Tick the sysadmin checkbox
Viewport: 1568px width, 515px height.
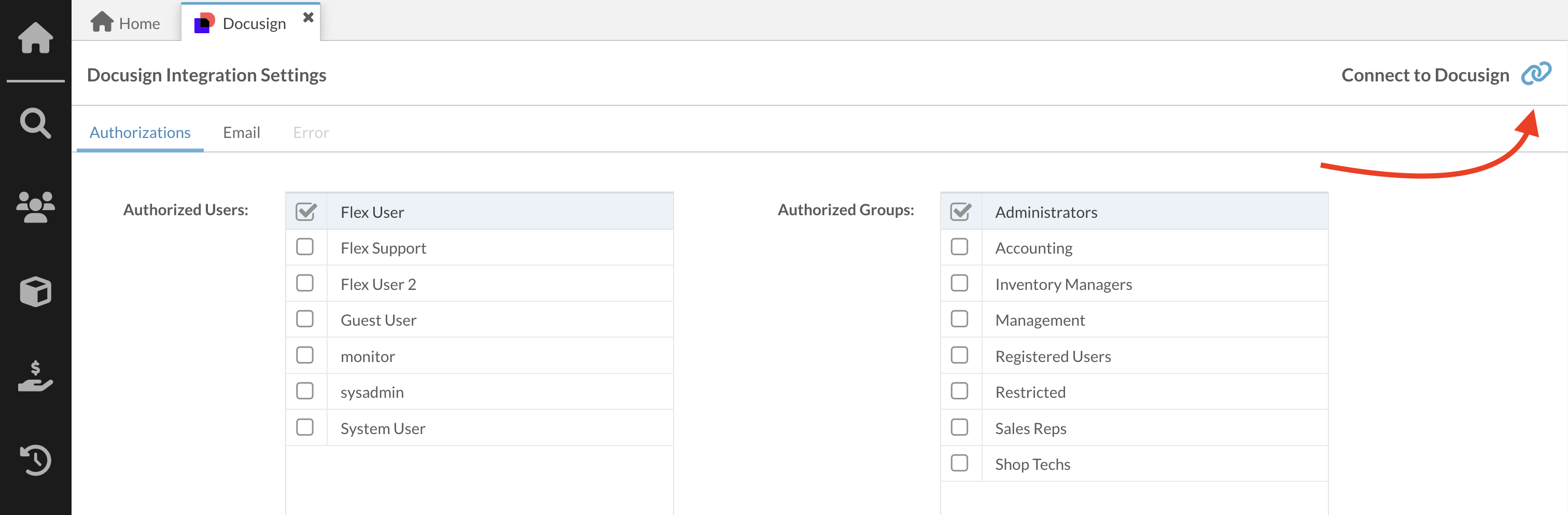pos(305,391)
